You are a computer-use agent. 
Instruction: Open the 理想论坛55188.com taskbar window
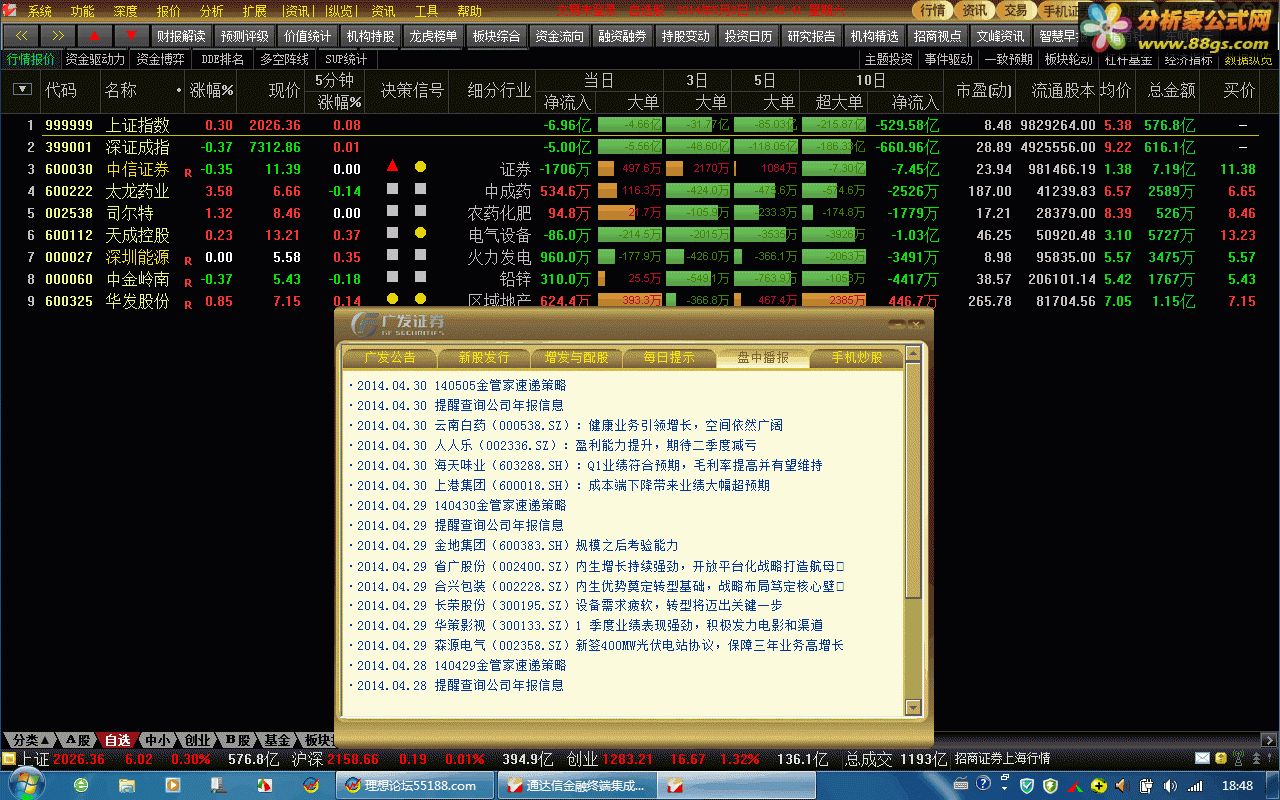point(417,785)
